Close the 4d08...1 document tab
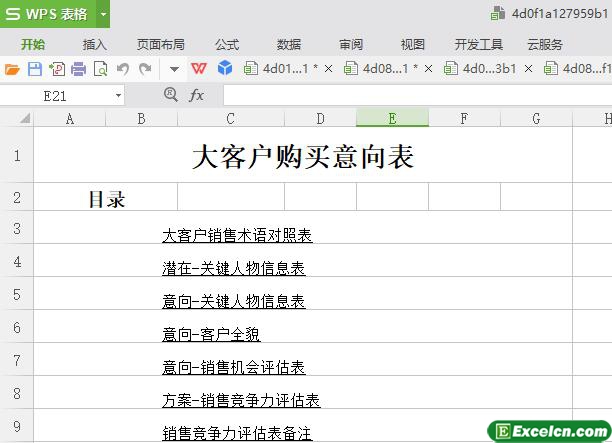Screen dimensions: 612x443 click(x=428, y=69)
